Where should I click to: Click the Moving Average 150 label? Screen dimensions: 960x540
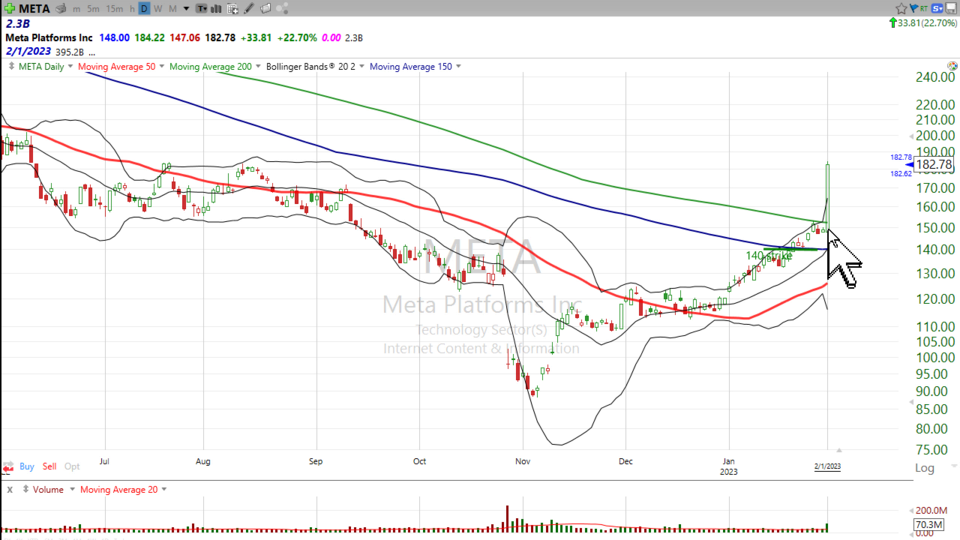[x=410, y=66]
